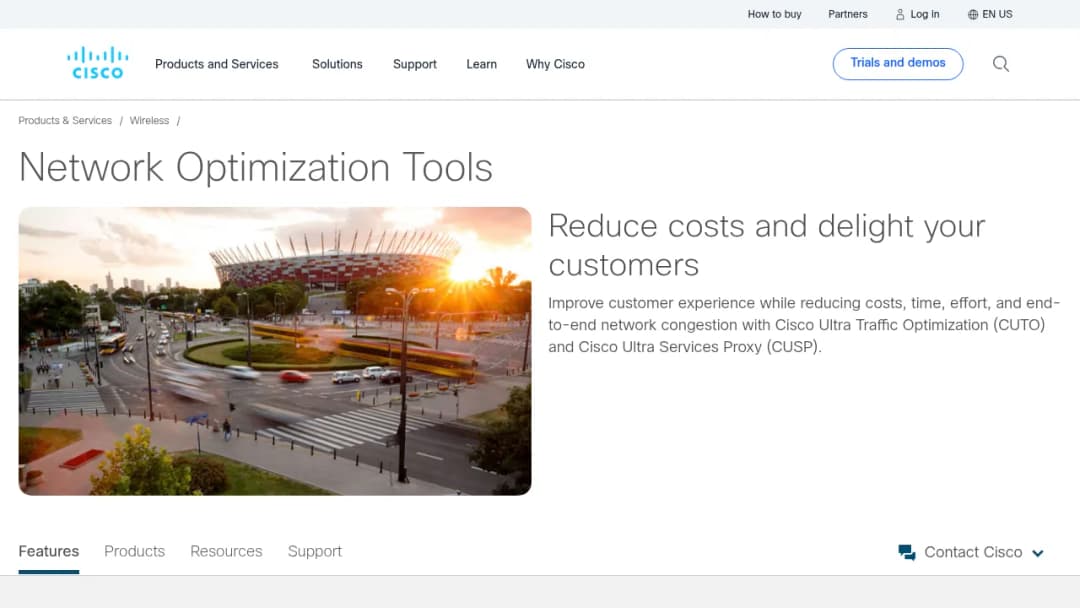Go to How to buy

coord(774,14)
